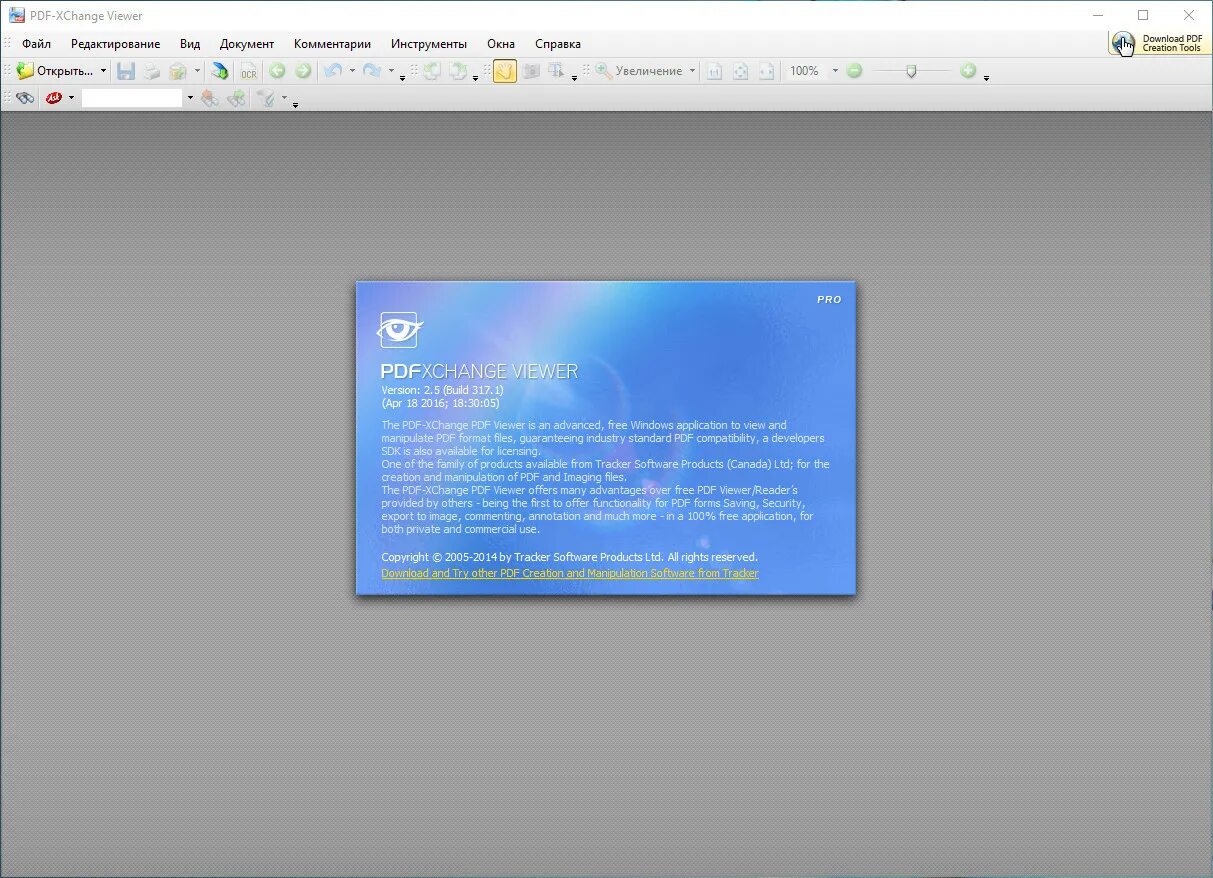Open the Редактирование menu

click(115, 44)
